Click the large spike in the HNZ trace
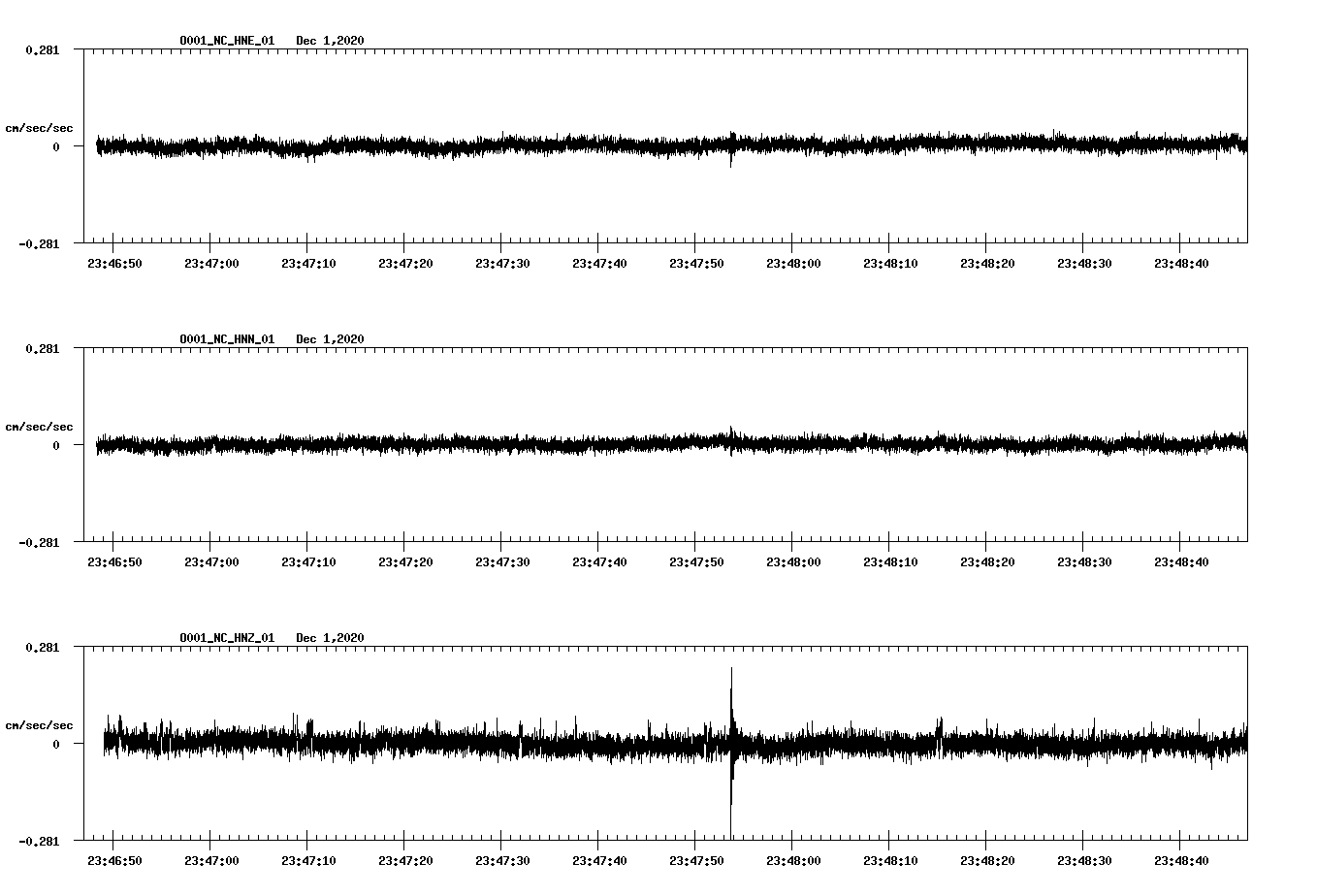Viewport: 1317px width, 896px height. coord(731,737)
